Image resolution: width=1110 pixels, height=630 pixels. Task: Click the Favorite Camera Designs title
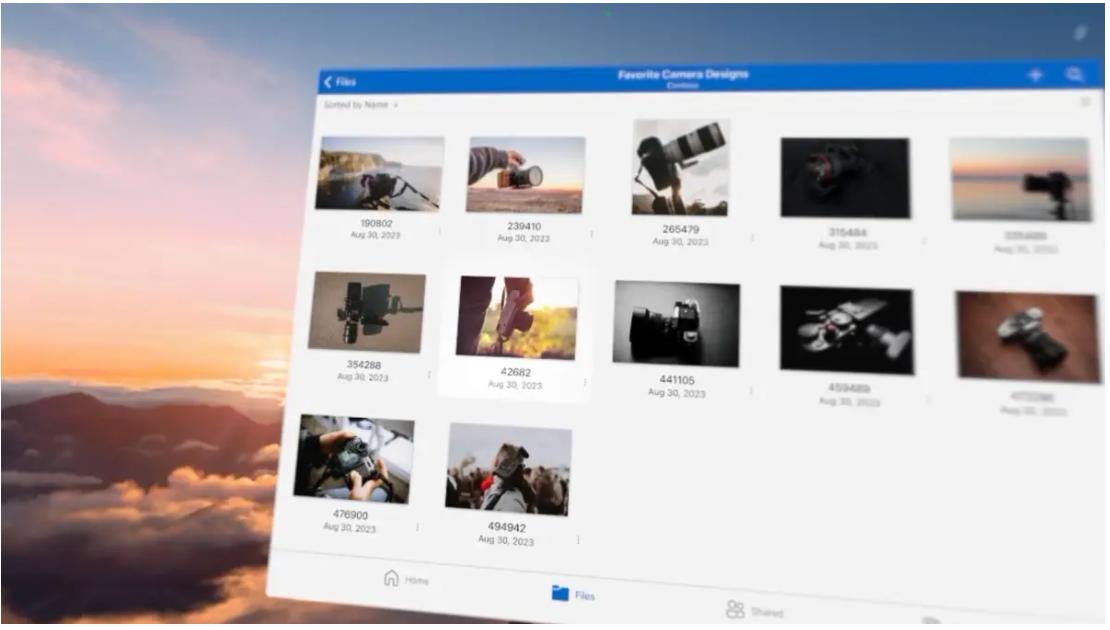click(x=683, y=74)
